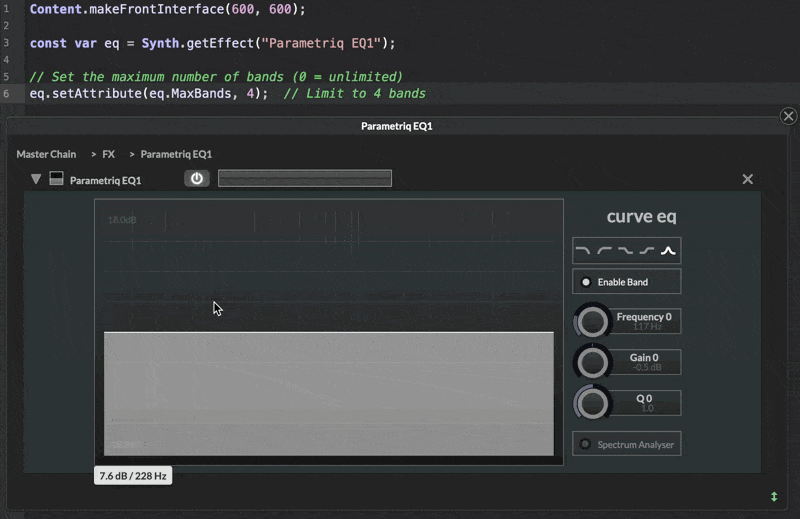This screenshot has height=519, width=800.
Task: Collapse the Parametriq EQ1 module triangle
Action: click(36, 180)
